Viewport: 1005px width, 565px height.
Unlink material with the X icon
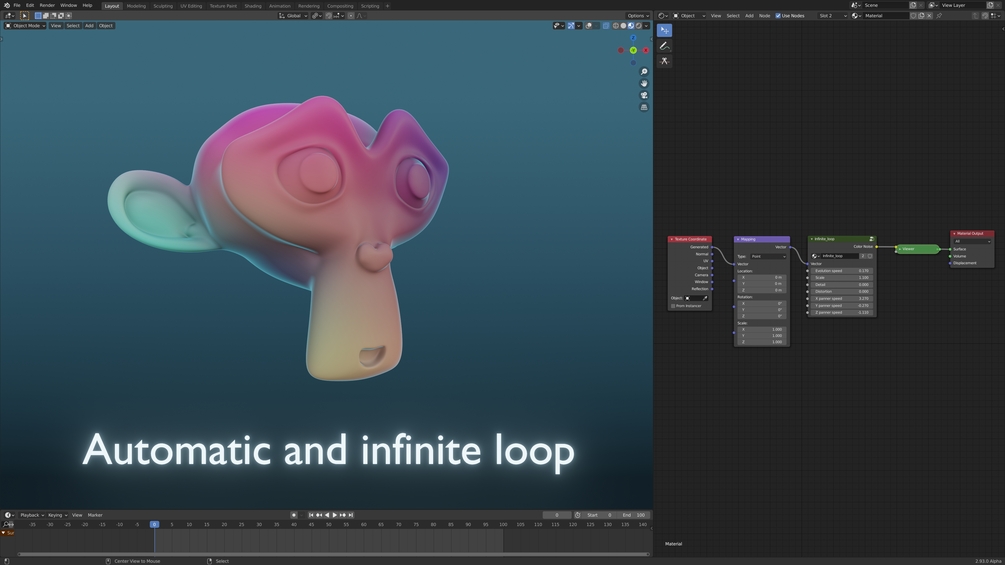(x=929, y=15)
